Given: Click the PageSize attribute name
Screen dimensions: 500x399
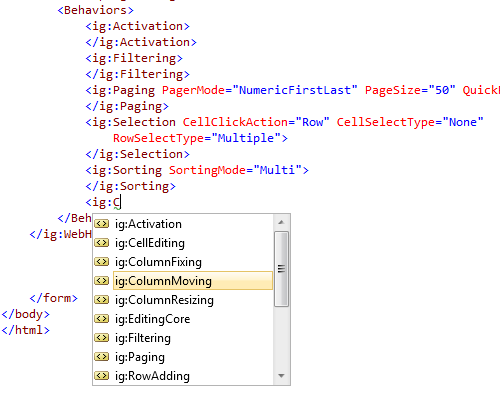Looking at the screenshot, I should point(393,90).
